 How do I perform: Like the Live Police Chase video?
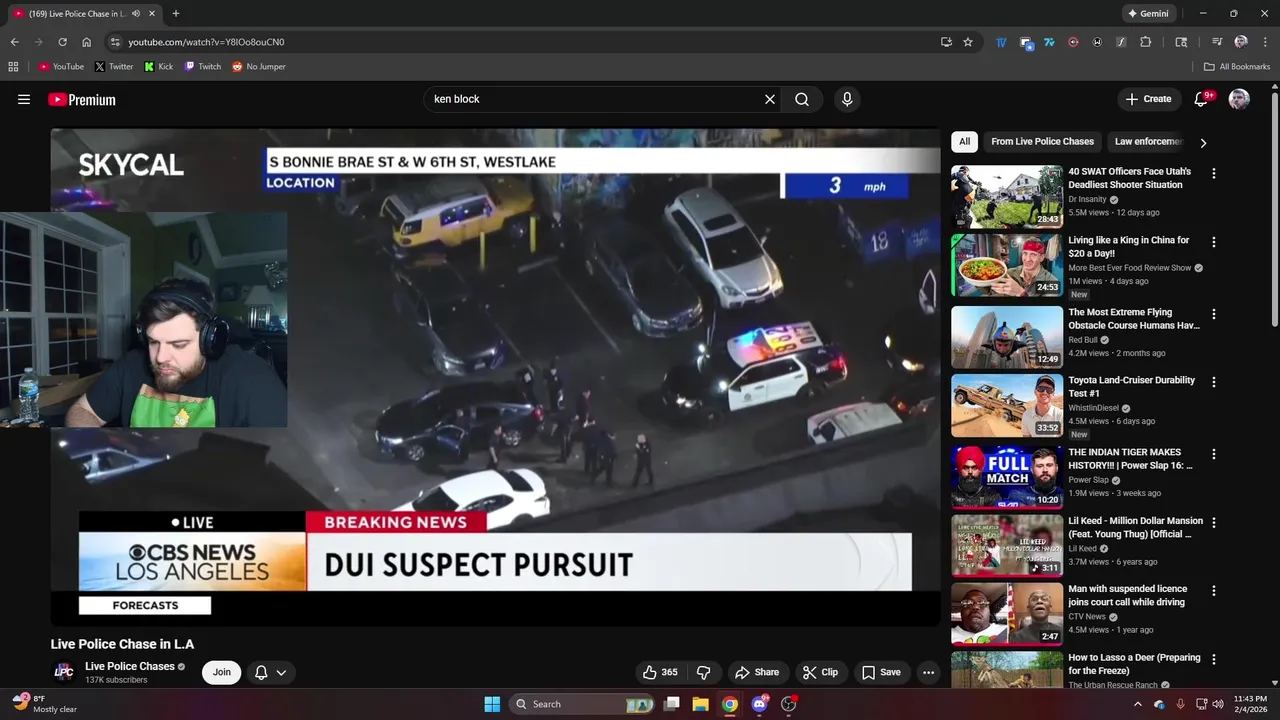660,672
